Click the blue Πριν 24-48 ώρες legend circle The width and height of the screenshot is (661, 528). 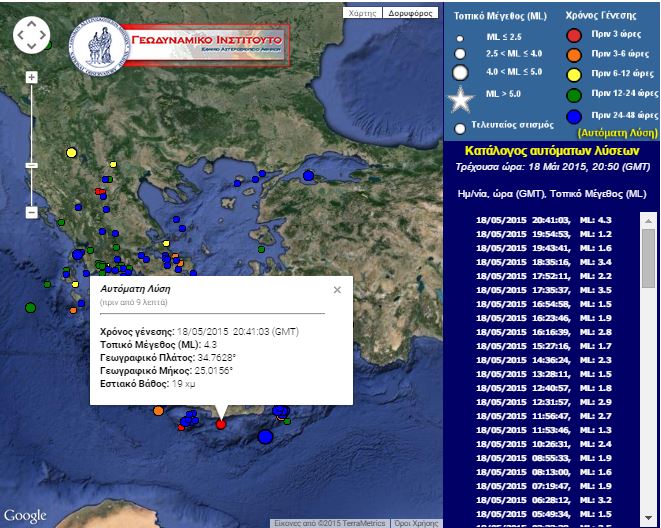pos(574,117)
